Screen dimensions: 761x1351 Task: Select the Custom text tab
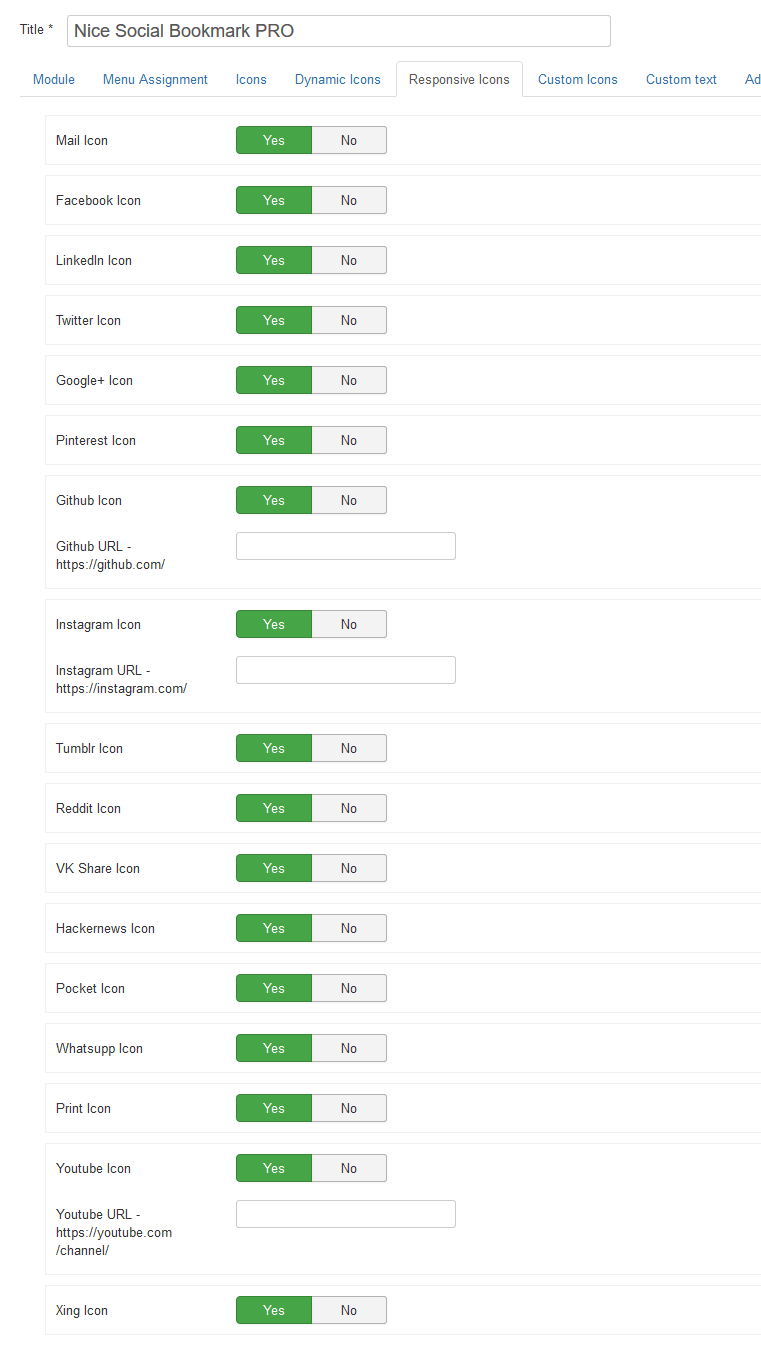(681, 79)
